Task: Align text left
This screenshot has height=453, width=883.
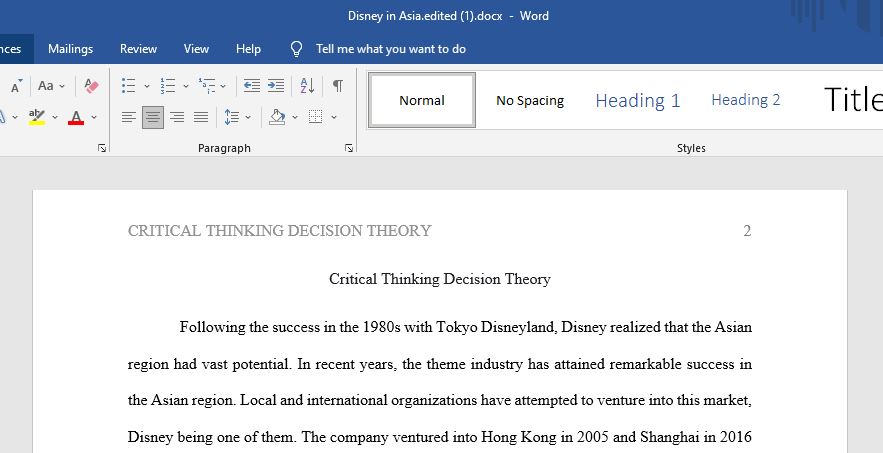Action: (x=129, y=117)
